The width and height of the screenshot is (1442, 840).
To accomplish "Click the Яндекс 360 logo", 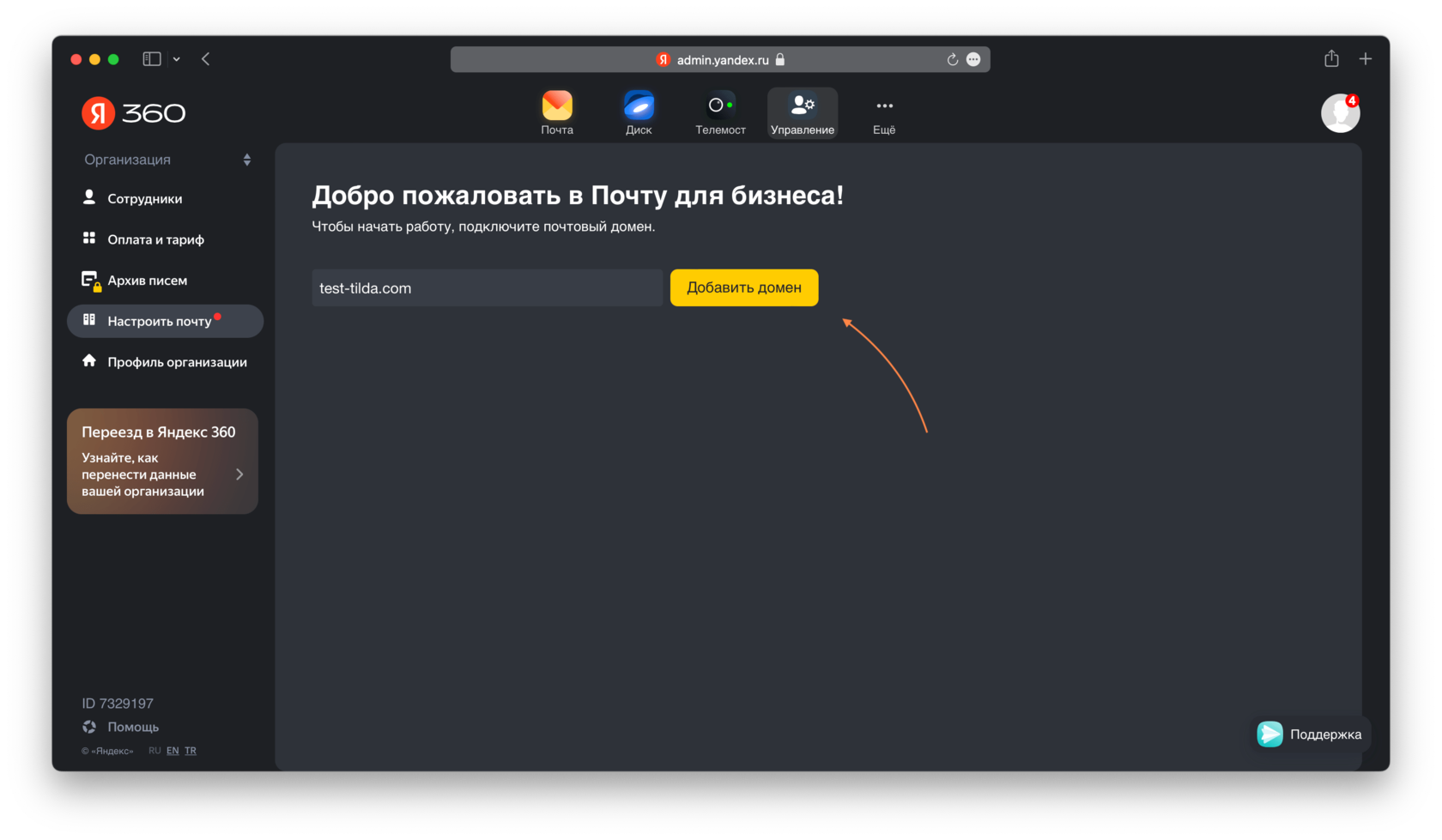I will tap(133, 113).
